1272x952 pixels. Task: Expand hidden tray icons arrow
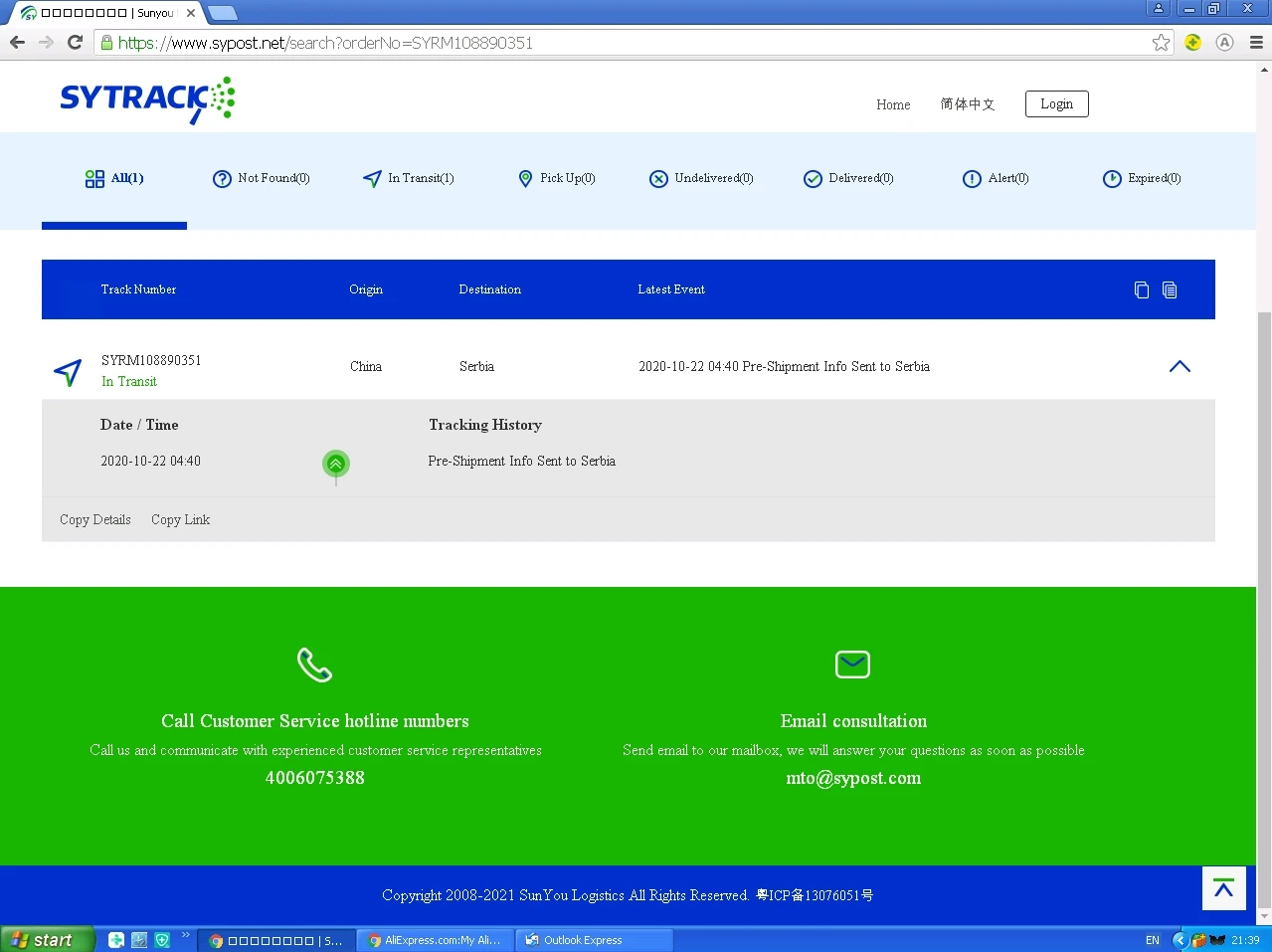pos(1180,940)
